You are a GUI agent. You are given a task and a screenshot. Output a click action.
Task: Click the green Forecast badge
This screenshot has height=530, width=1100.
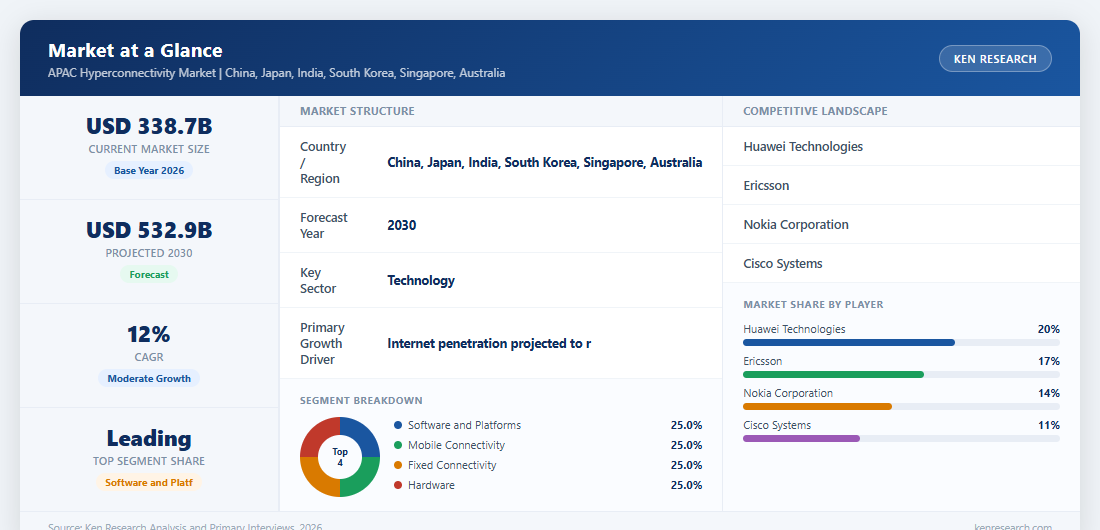pos(149,274)
